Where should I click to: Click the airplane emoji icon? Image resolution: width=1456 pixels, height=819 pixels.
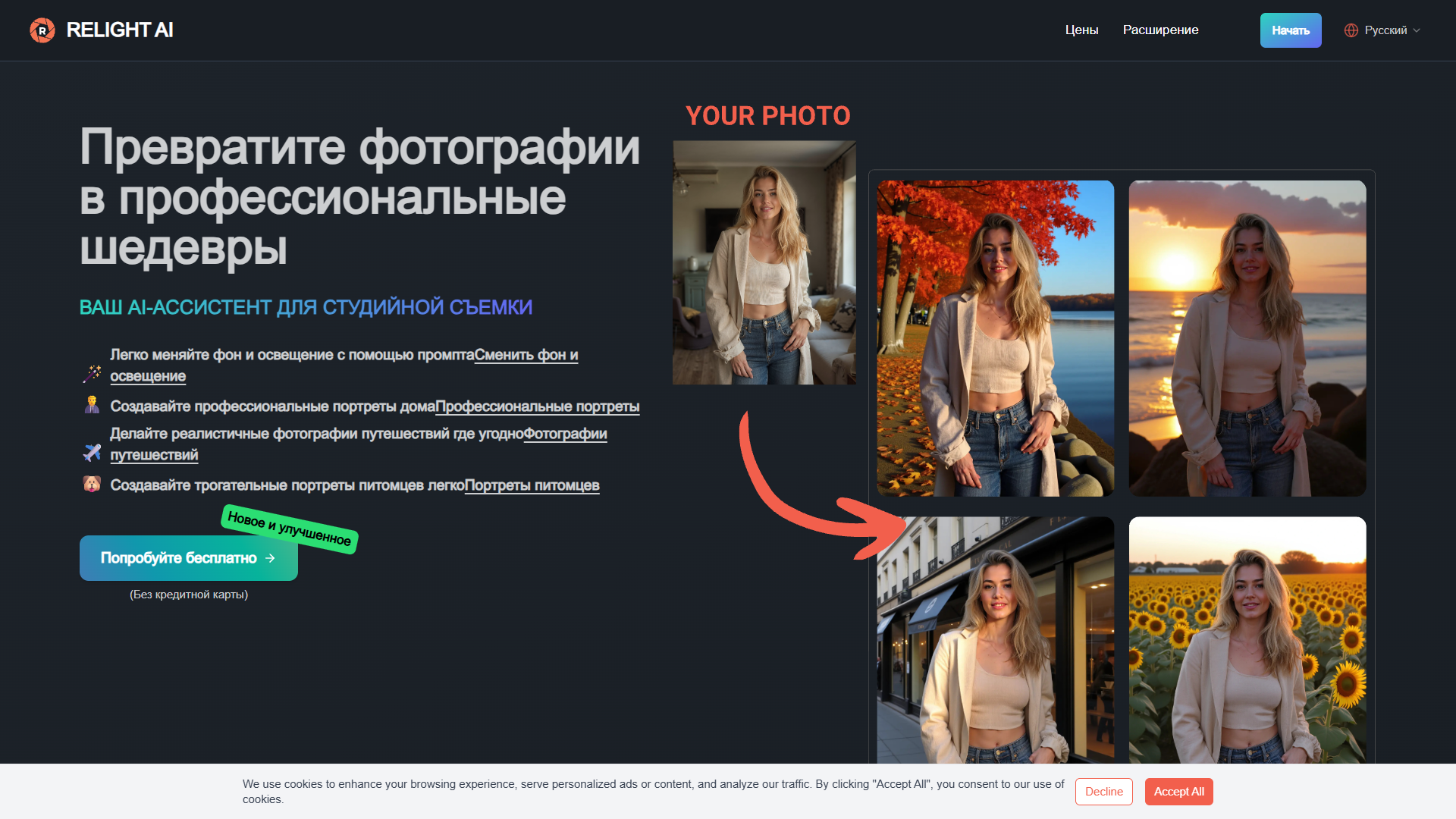(92, 453)
